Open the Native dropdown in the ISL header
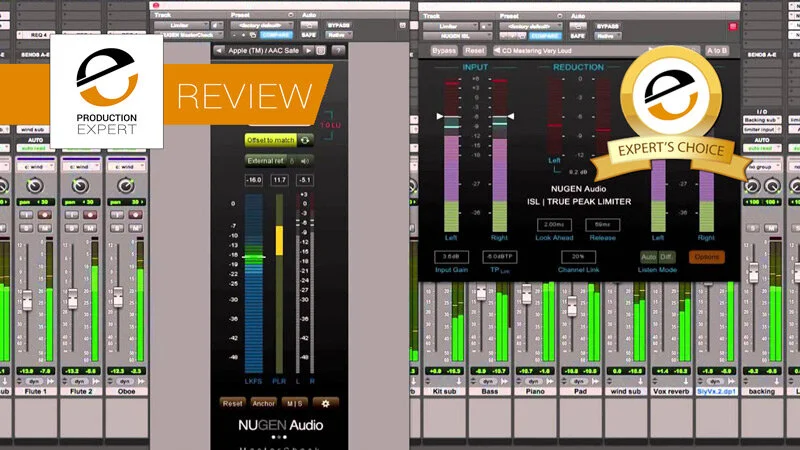Screen dimensions: 800x450 [x=608, y=36]
